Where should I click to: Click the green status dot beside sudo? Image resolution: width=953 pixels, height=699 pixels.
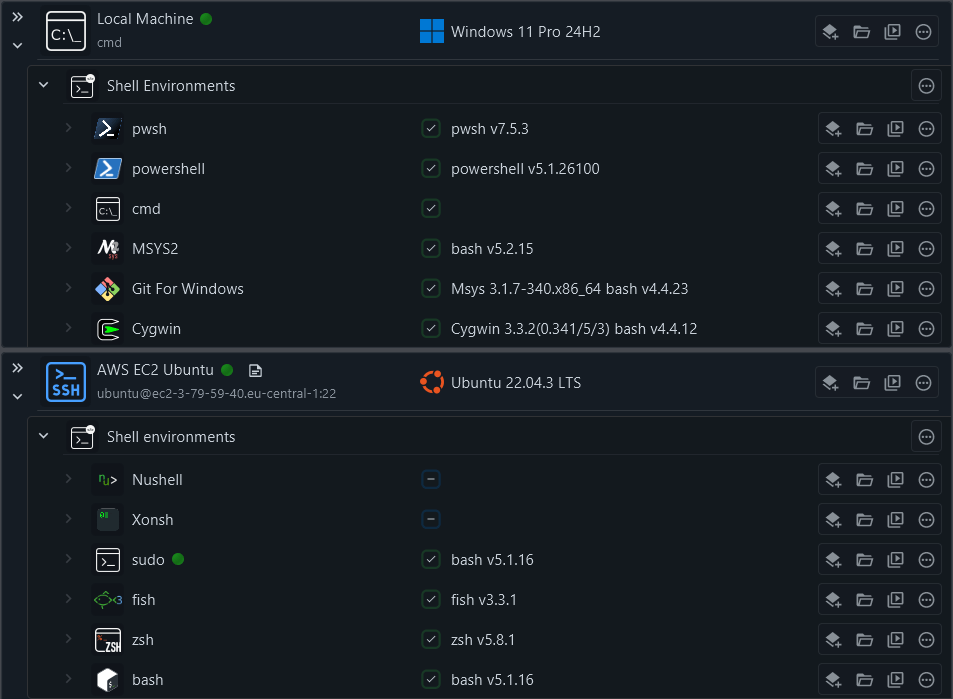179,559
